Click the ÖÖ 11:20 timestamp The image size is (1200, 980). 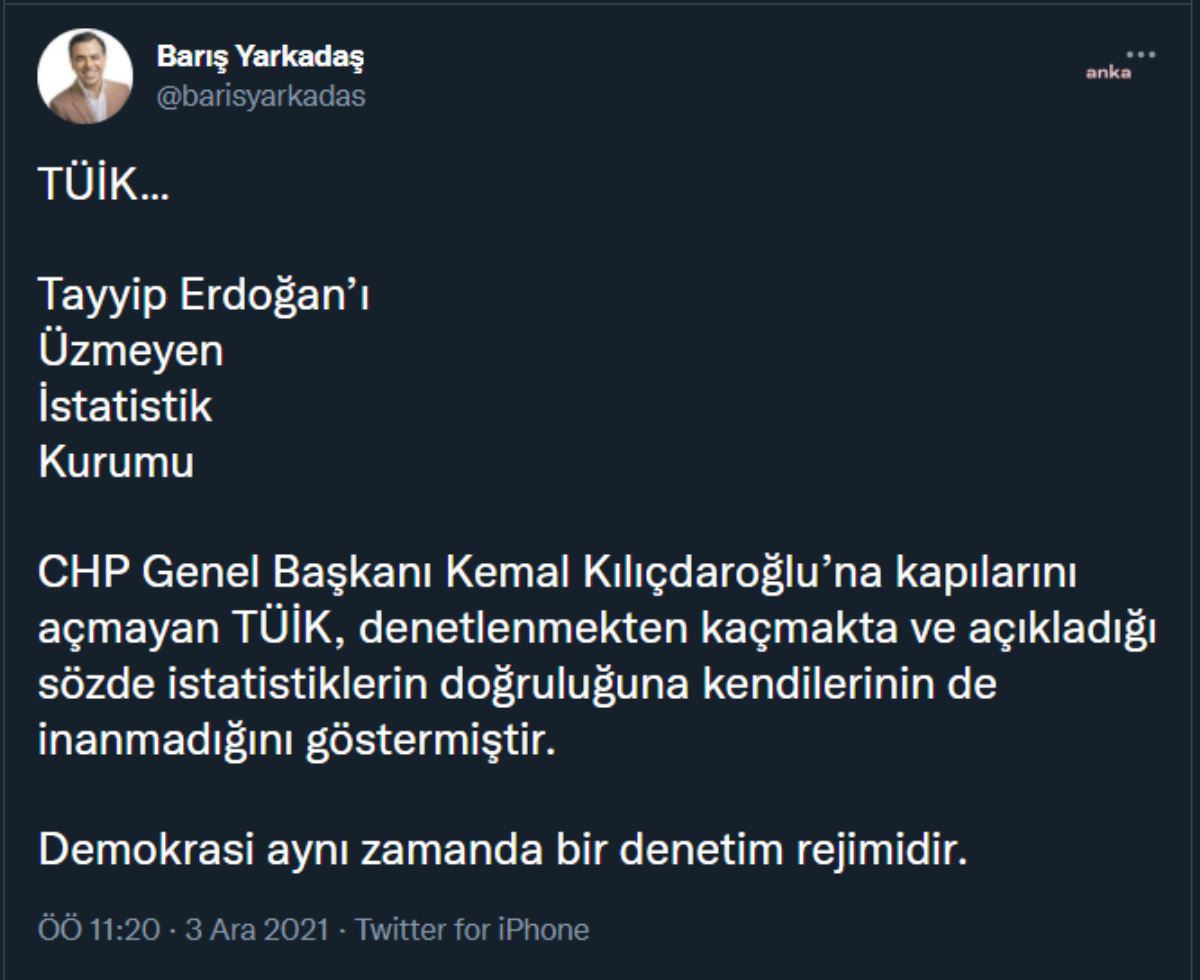coord(98,930)
